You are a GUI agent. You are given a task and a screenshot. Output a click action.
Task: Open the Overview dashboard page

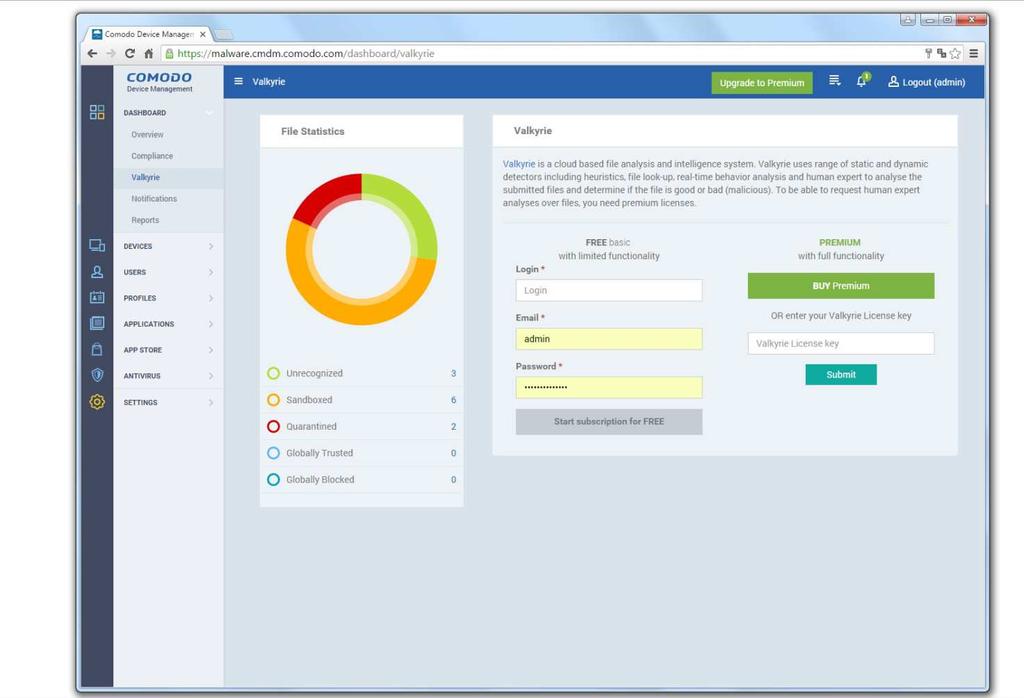[148, 135]
